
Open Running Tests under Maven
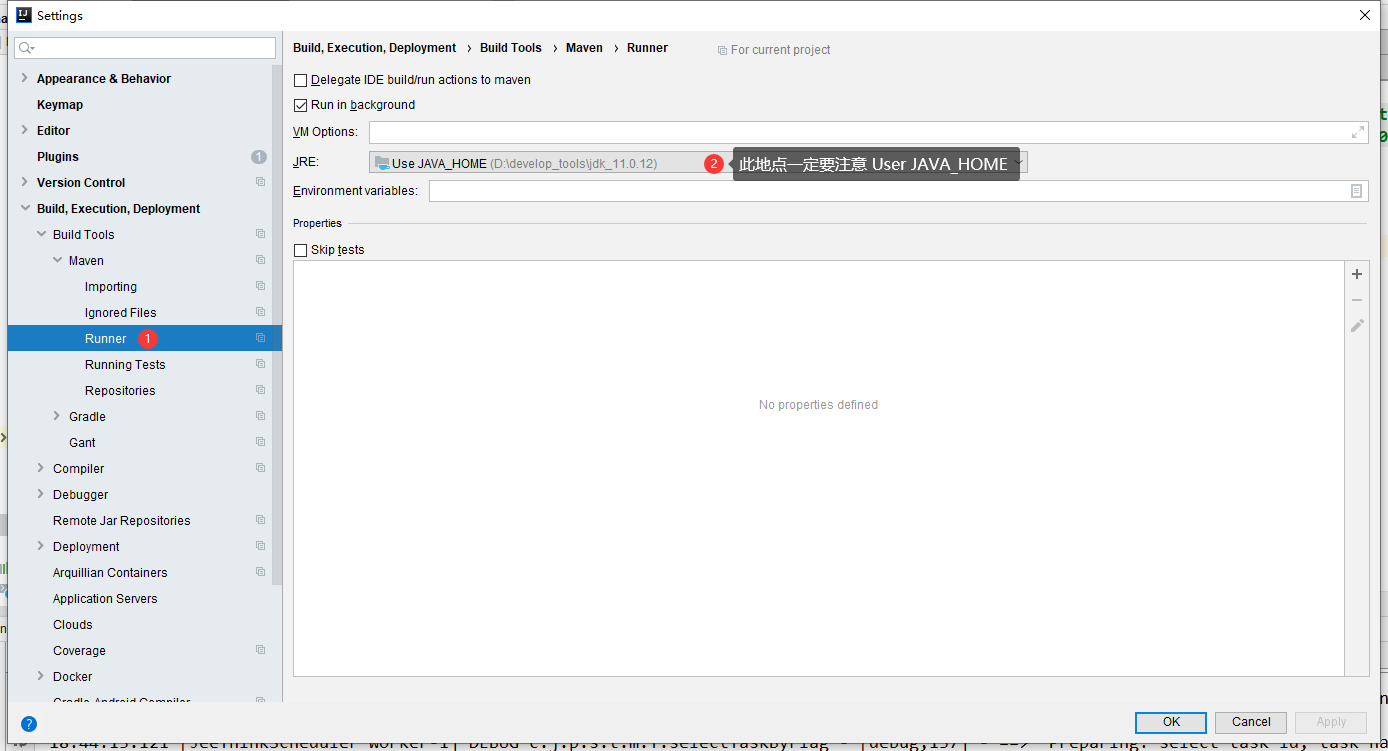click(125, 365)
